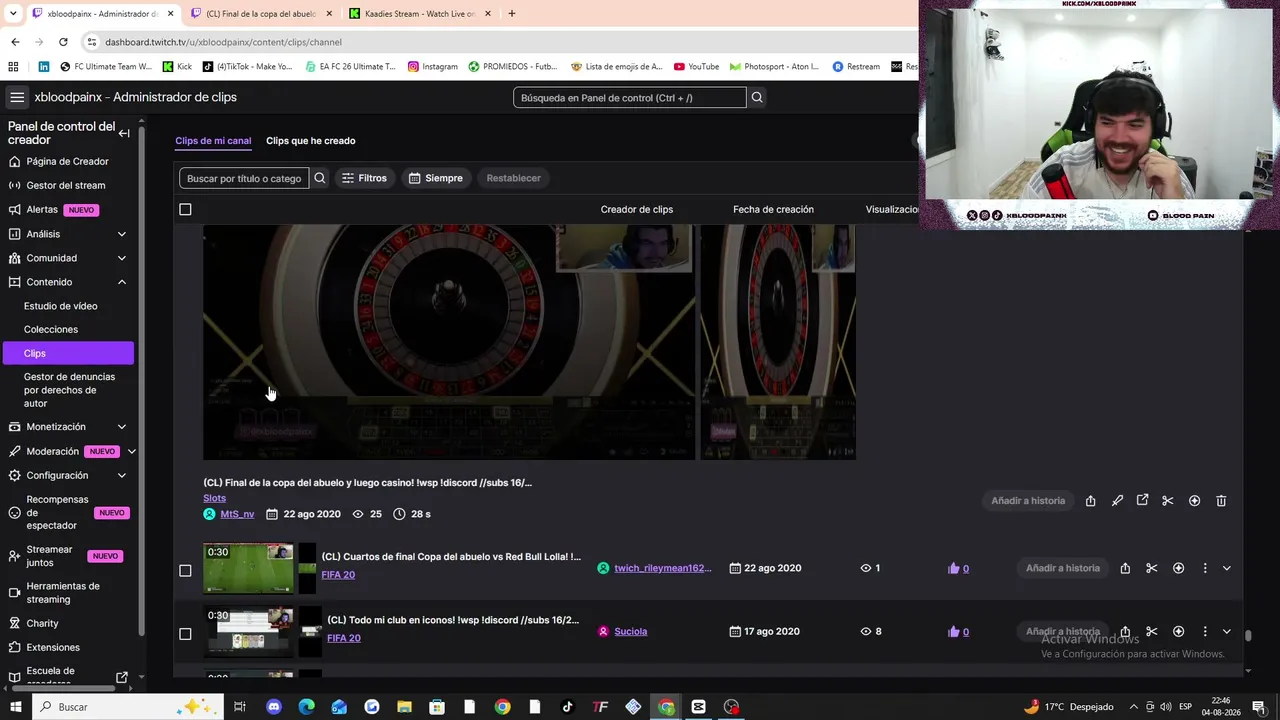The image size is (1280, 720).
Task: Share the expanded Final de la copa clip
Action: pos(1090,501)
